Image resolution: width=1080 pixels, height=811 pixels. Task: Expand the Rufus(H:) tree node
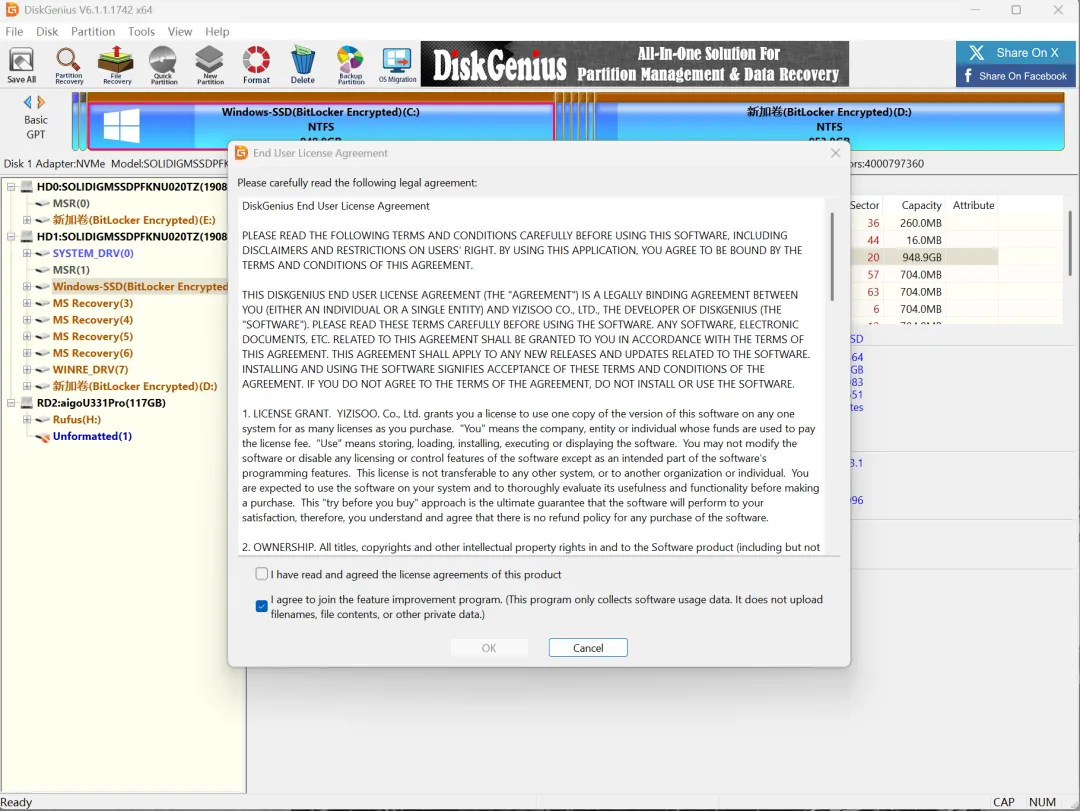click(x=27, y=420)
